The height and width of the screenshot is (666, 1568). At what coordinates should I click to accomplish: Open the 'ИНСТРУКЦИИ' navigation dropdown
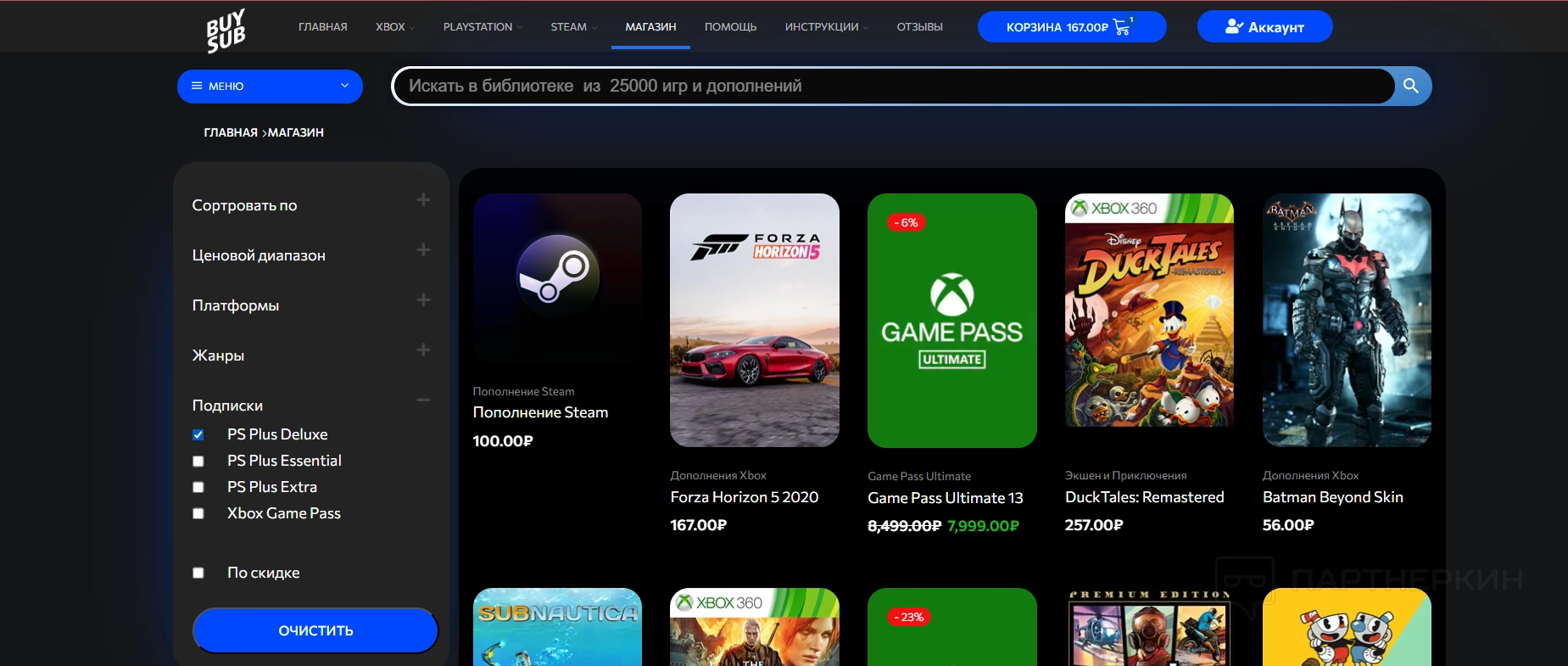(827, 27)
